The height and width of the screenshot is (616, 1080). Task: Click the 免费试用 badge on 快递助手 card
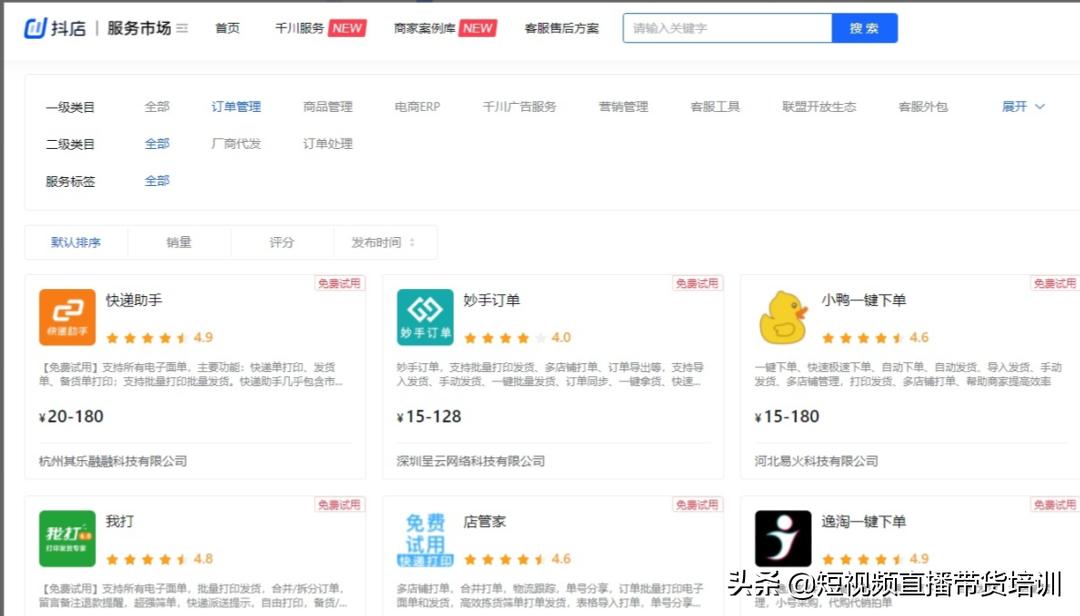pyautogui.click(x=339, y=283)
